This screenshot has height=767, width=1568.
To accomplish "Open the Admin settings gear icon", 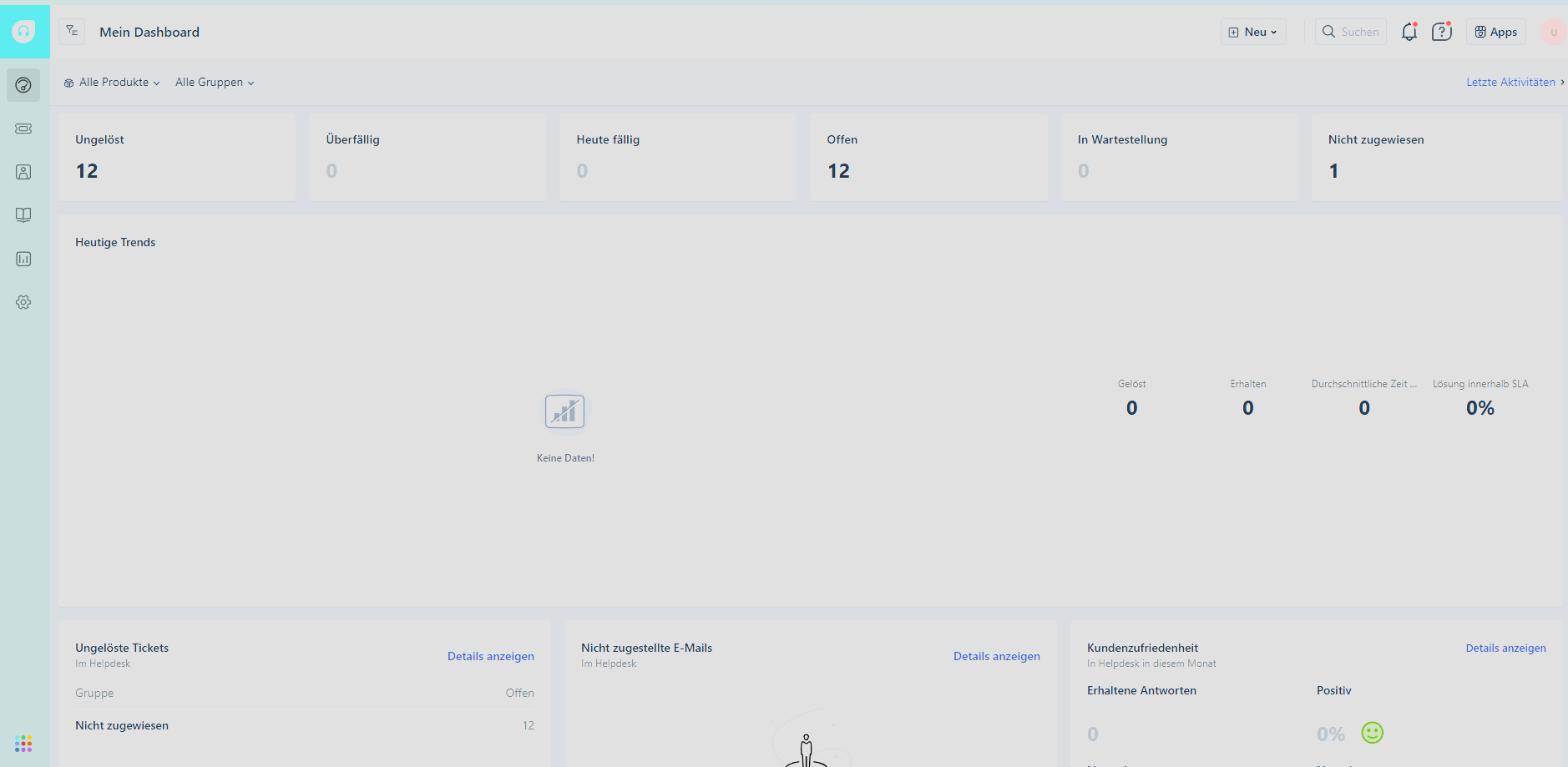I will (23, 302).
